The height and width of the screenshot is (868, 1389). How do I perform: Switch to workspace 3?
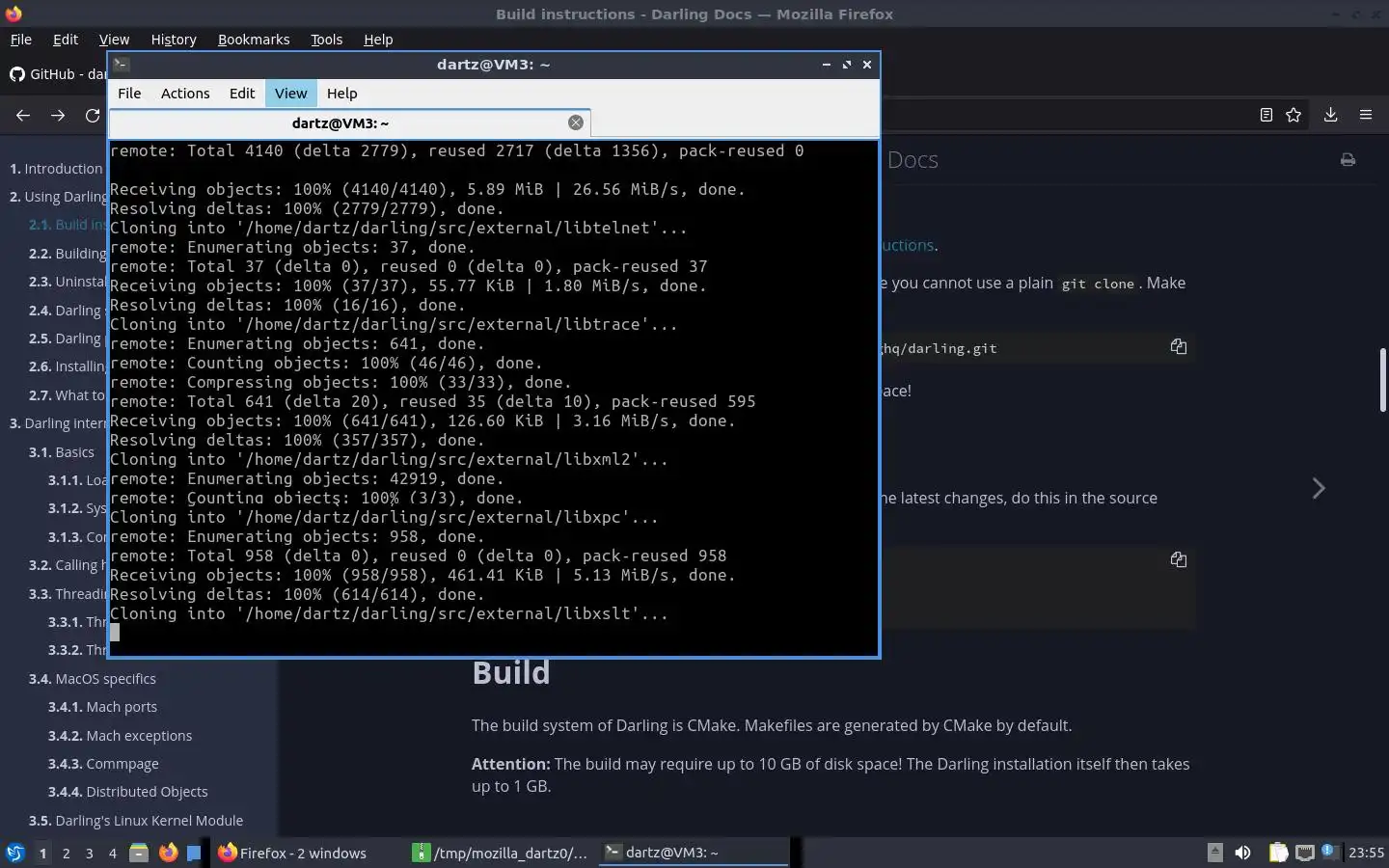tap(90, 854)
